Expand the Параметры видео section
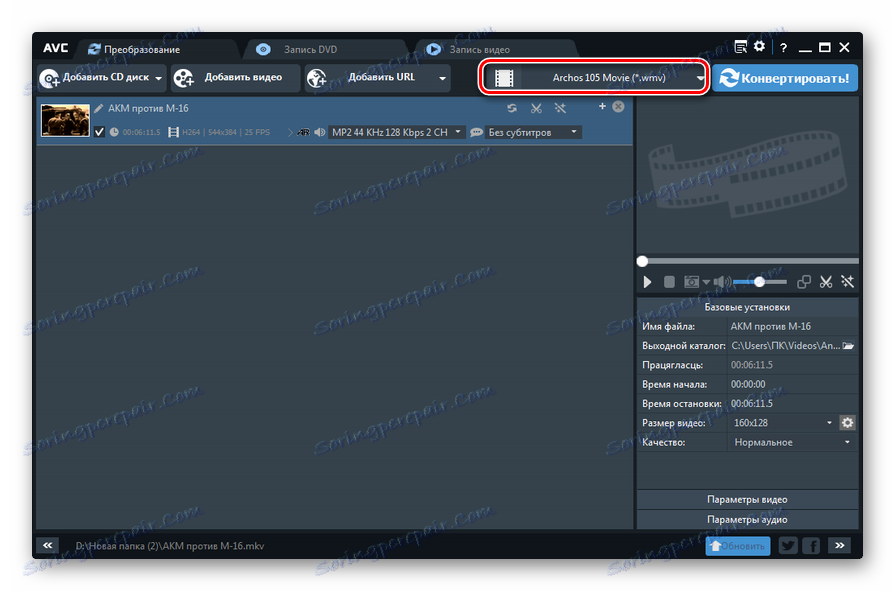Image resolution: width=895 pixels, height=591 pixels. 747,499
